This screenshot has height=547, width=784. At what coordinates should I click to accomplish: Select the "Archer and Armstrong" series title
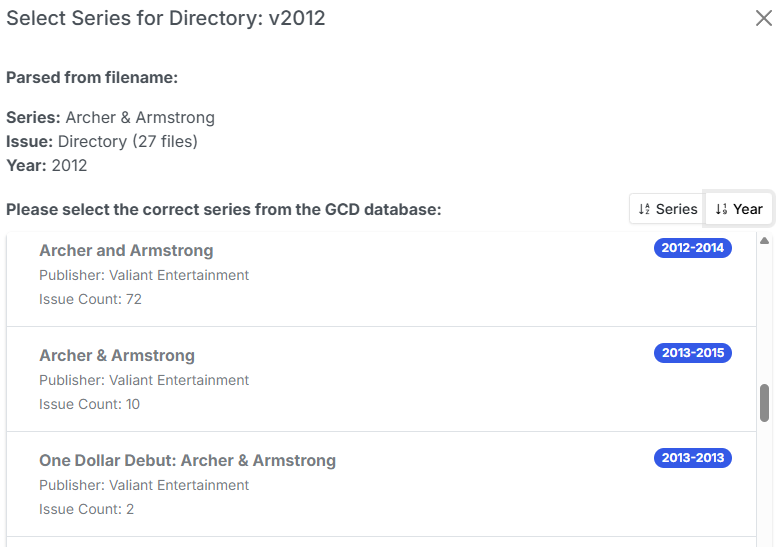point(126,250)
